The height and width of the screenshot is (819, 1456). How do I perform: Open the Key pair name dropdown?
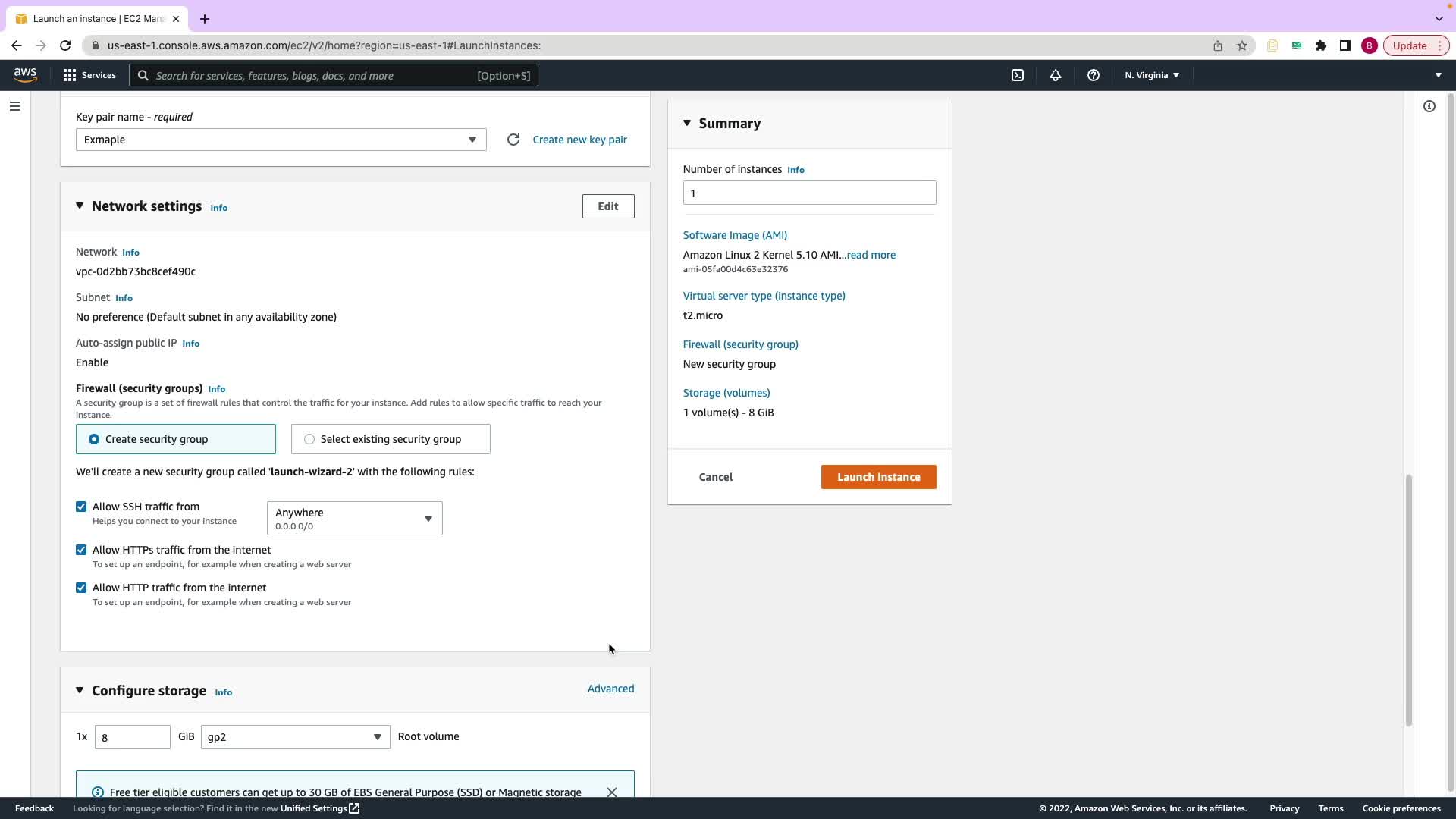pyautogui.click(x=281, y=140)
